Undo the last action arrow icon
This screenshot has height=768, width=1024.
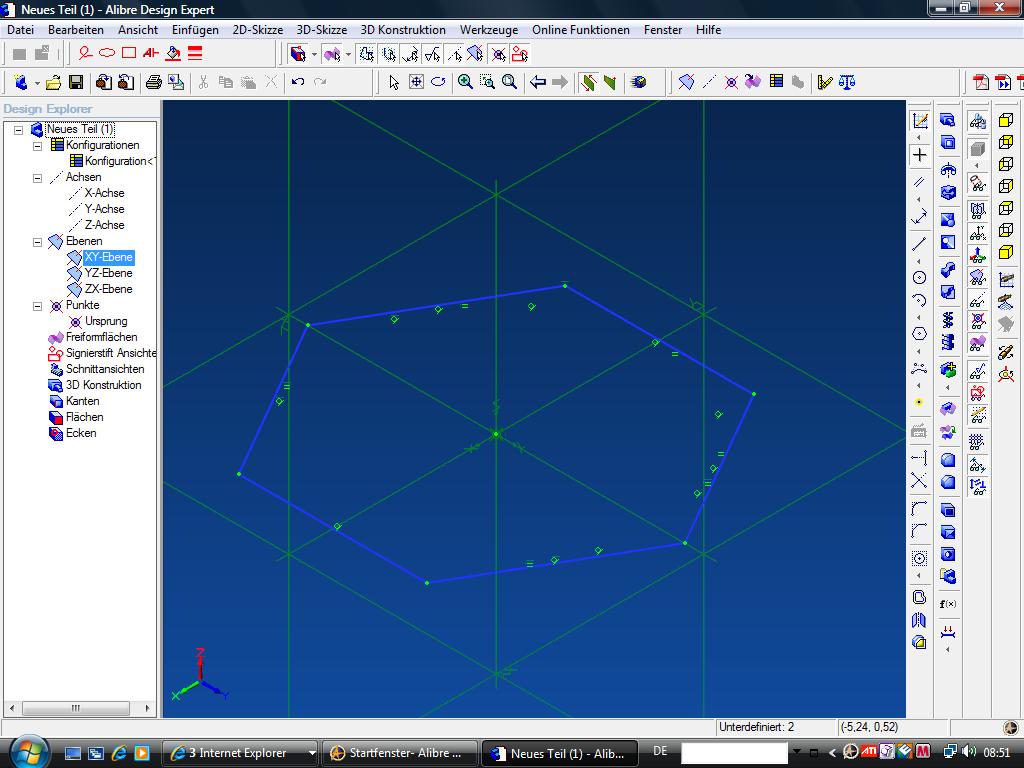(298, 82)
